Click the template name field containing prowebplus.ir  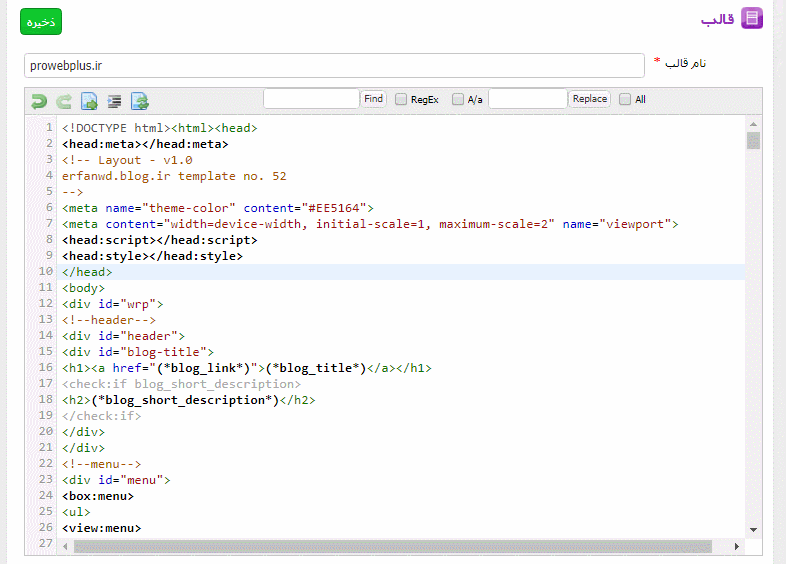click(x=334, y=65)
